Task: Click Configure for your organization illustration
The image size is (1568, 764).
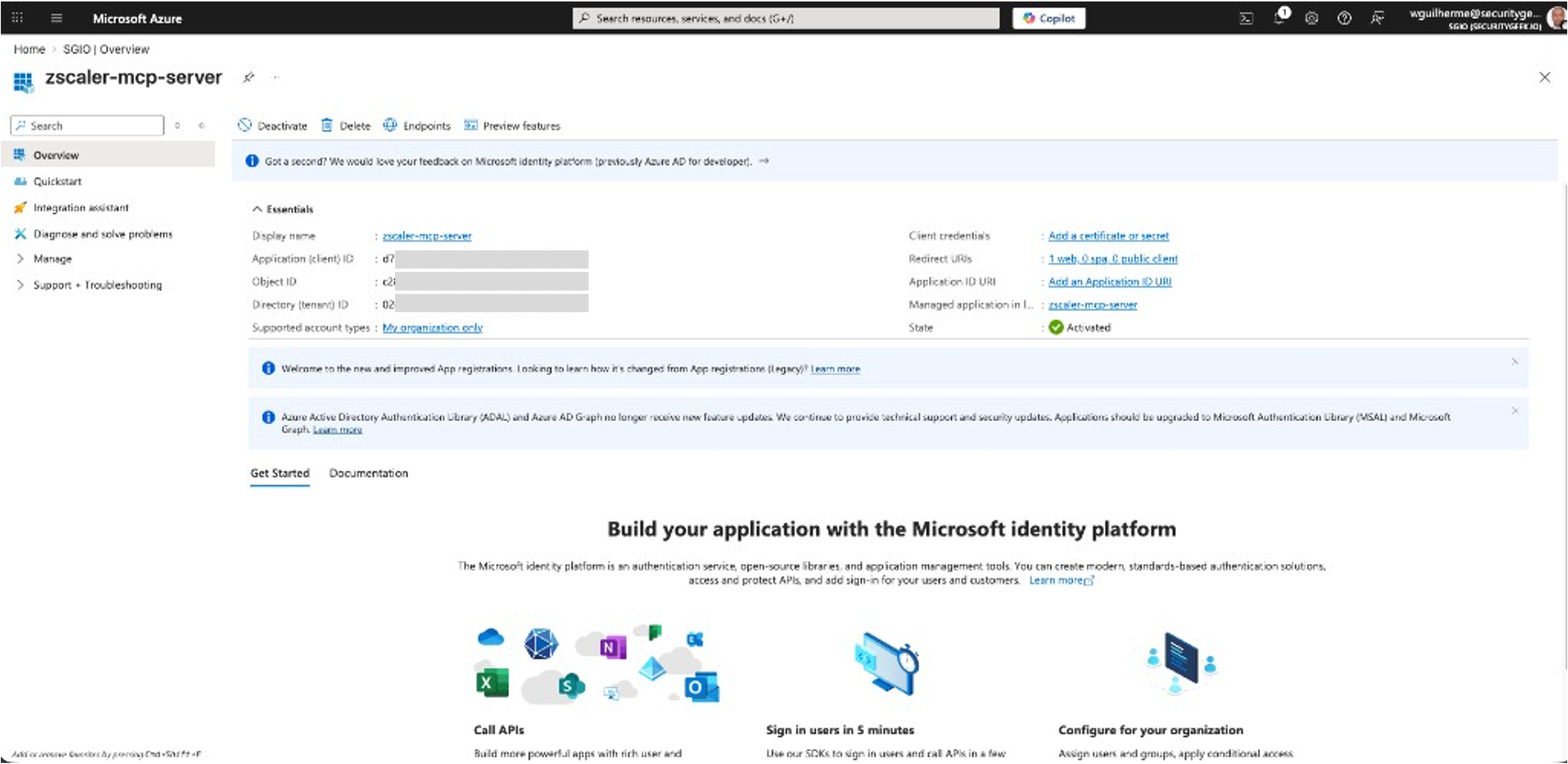Action: coord(1181,663)
